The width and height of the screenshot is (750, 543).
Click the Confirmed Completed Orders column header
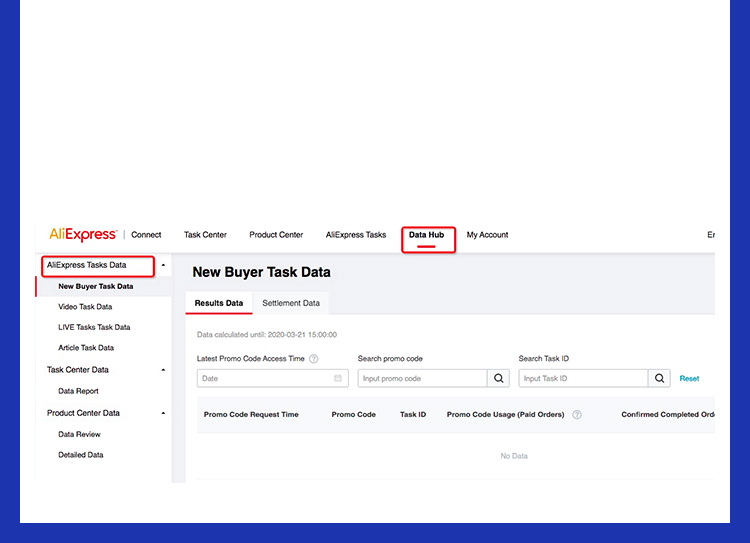(x=668, y=415)
